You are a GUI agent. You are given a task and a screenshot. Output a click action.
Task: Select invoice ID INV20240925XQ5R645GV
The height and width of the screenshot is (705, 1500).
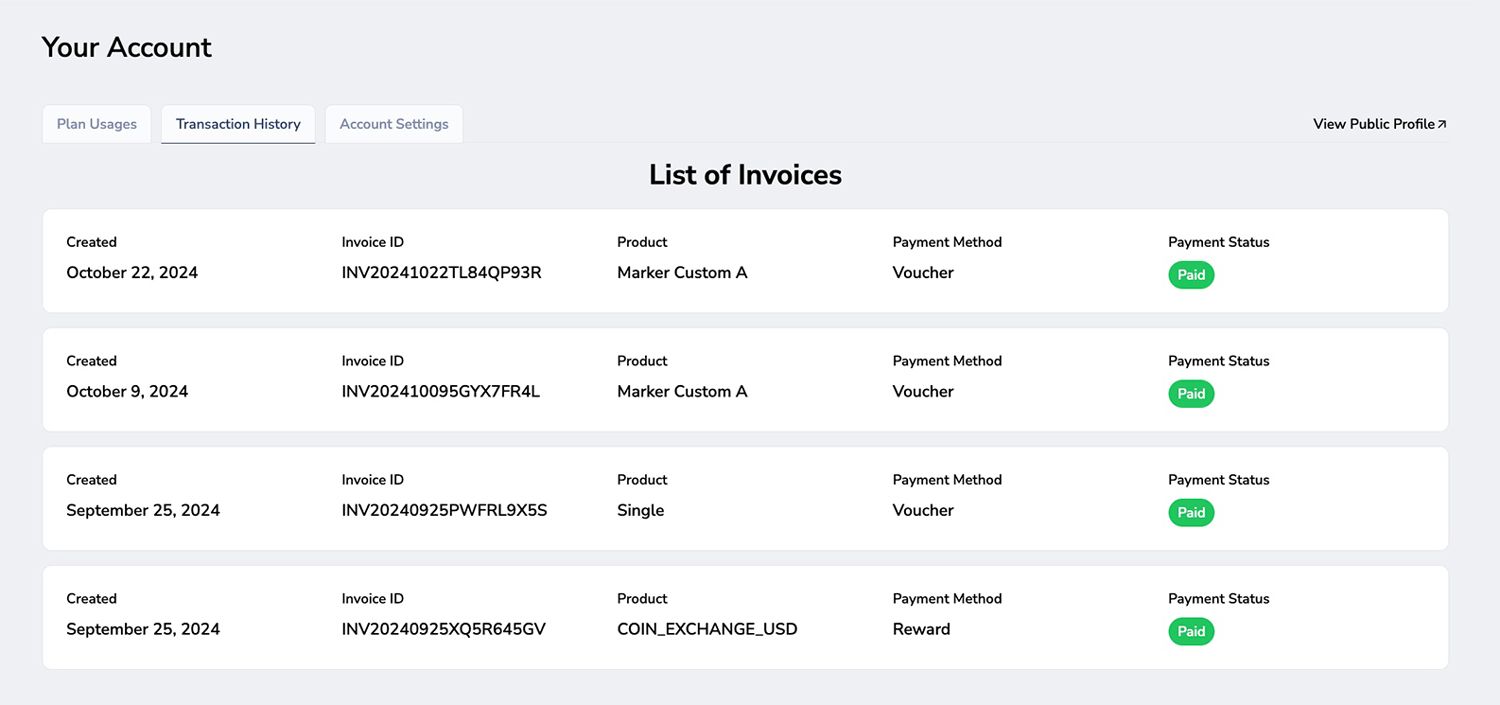tap(443, 630)
